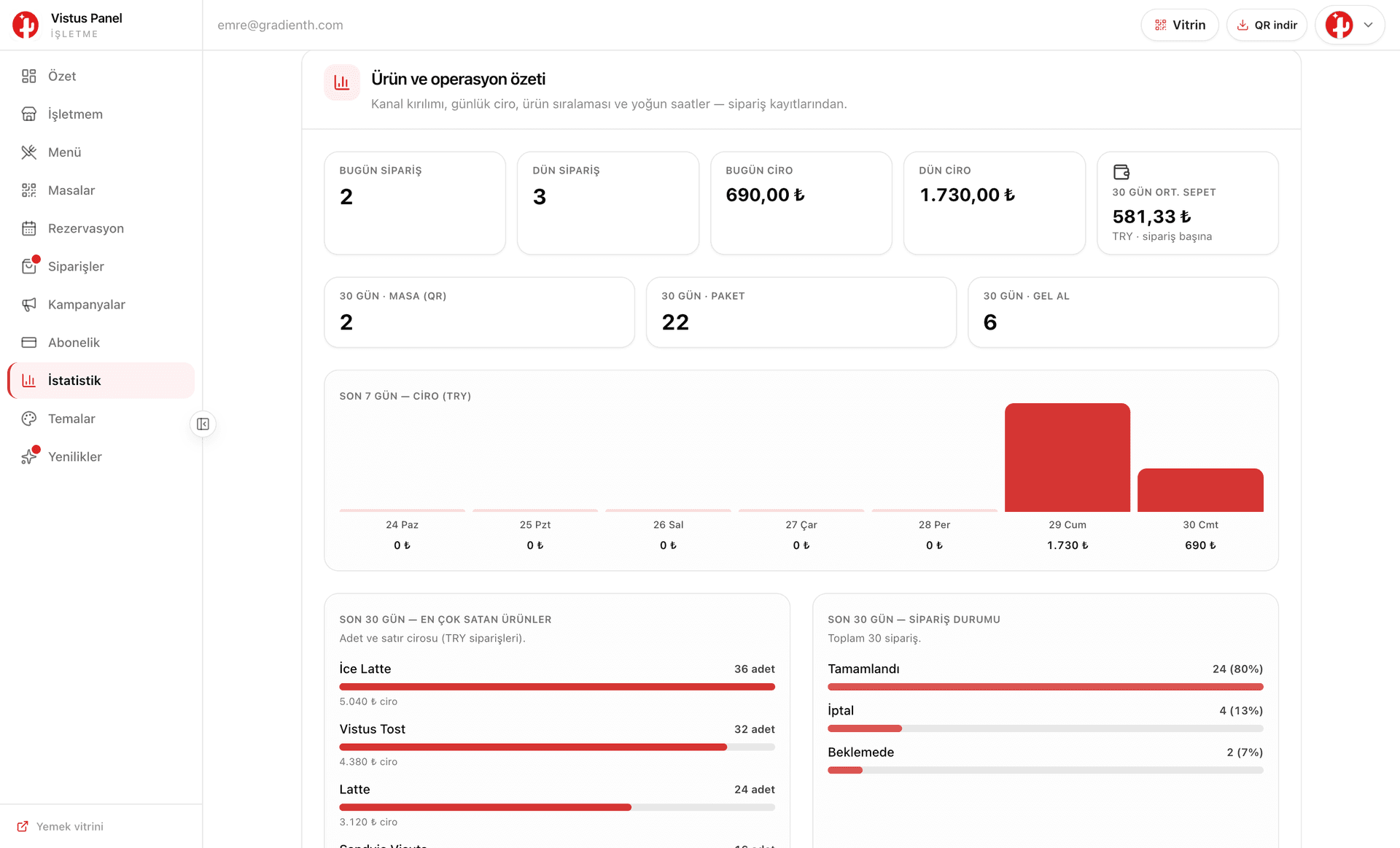Open the Yemek vitrini link
The width and height of the screenshot is (1400, 848).
tap(60, 826)
